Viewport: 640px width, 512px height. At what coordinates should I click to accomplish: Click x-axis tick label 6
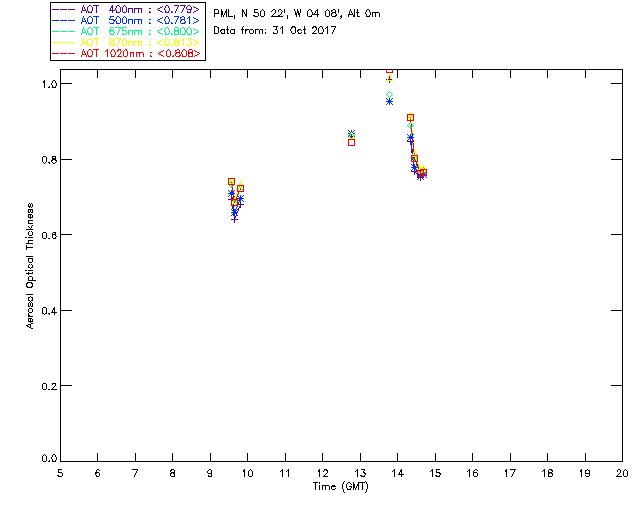click(98, 473)
